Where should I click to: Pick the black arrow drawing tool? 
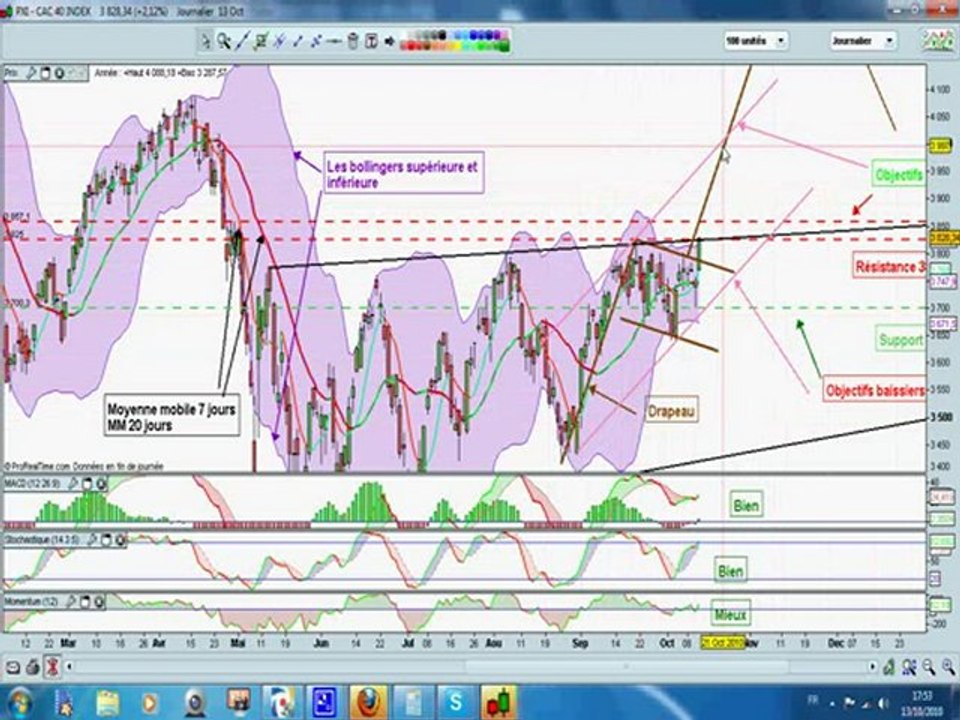coord(389,41)
